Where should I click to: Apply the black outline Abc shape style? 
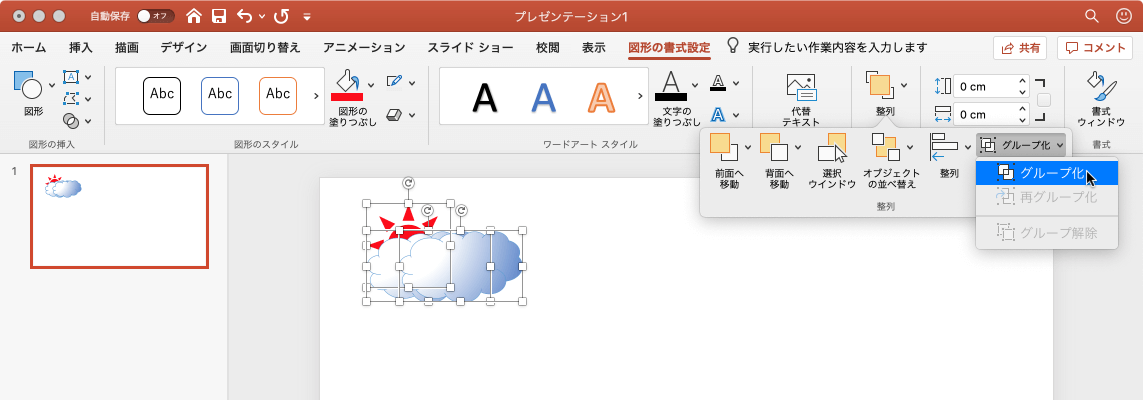(162, 96)
